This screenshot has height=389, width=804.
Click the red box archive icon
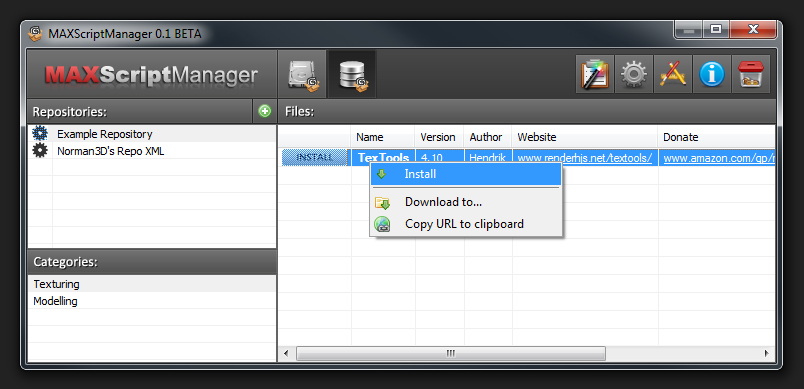coord(751,74)
